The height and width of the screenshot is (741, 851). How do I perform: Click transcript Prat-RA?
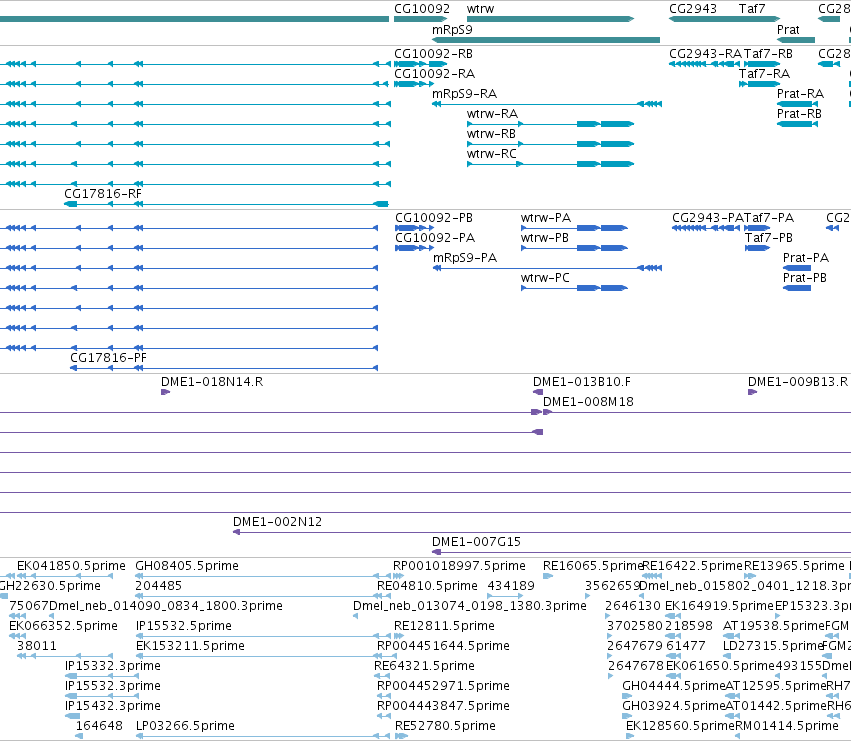click(800, 94)
